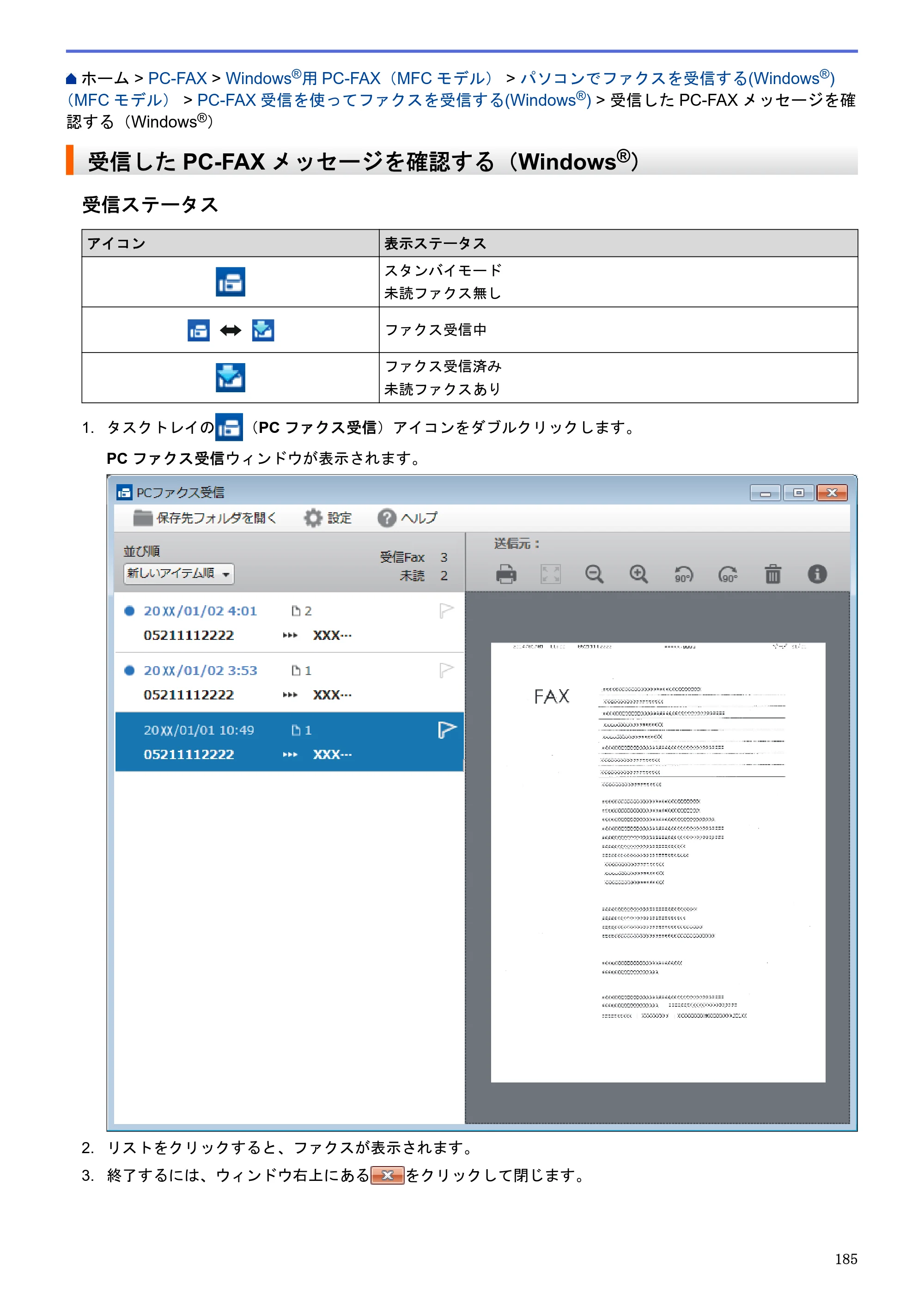The height and width of the screenshot is (1307, 924).
Task: Click the home icon in the breadcrumb
Action: coord(71,79)
